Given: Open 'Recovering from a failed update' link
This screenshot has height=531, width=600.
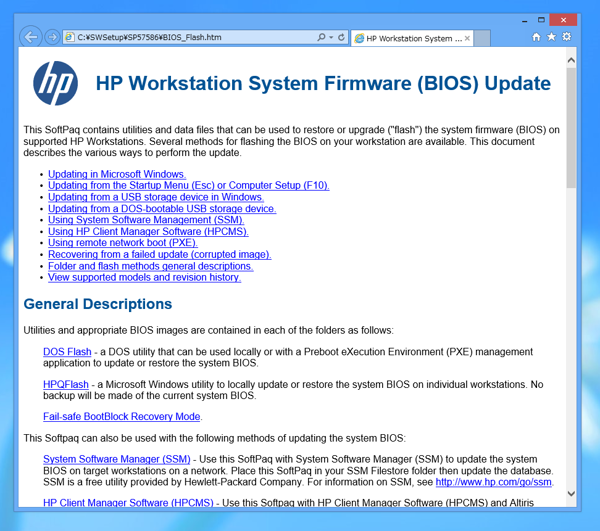Looking at the screenshot, I should coord(160,254).
